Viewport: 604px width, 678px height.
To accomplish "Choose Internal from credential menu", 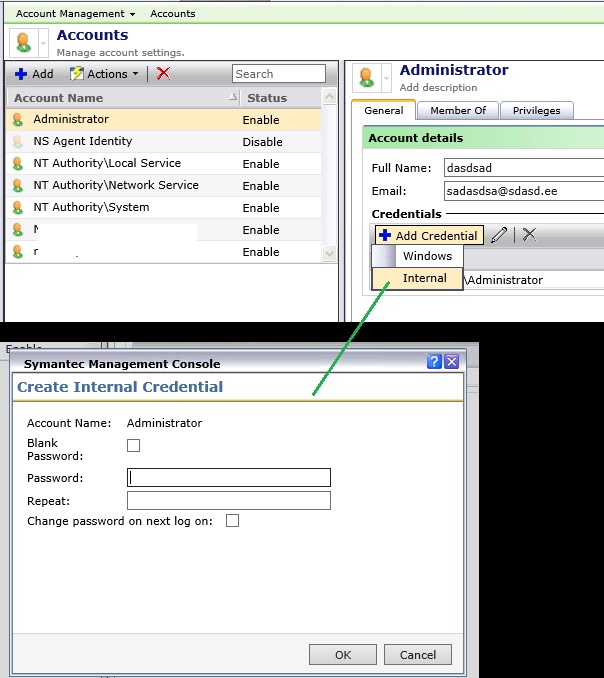I will pyautogui.click(x=417, y=278).
